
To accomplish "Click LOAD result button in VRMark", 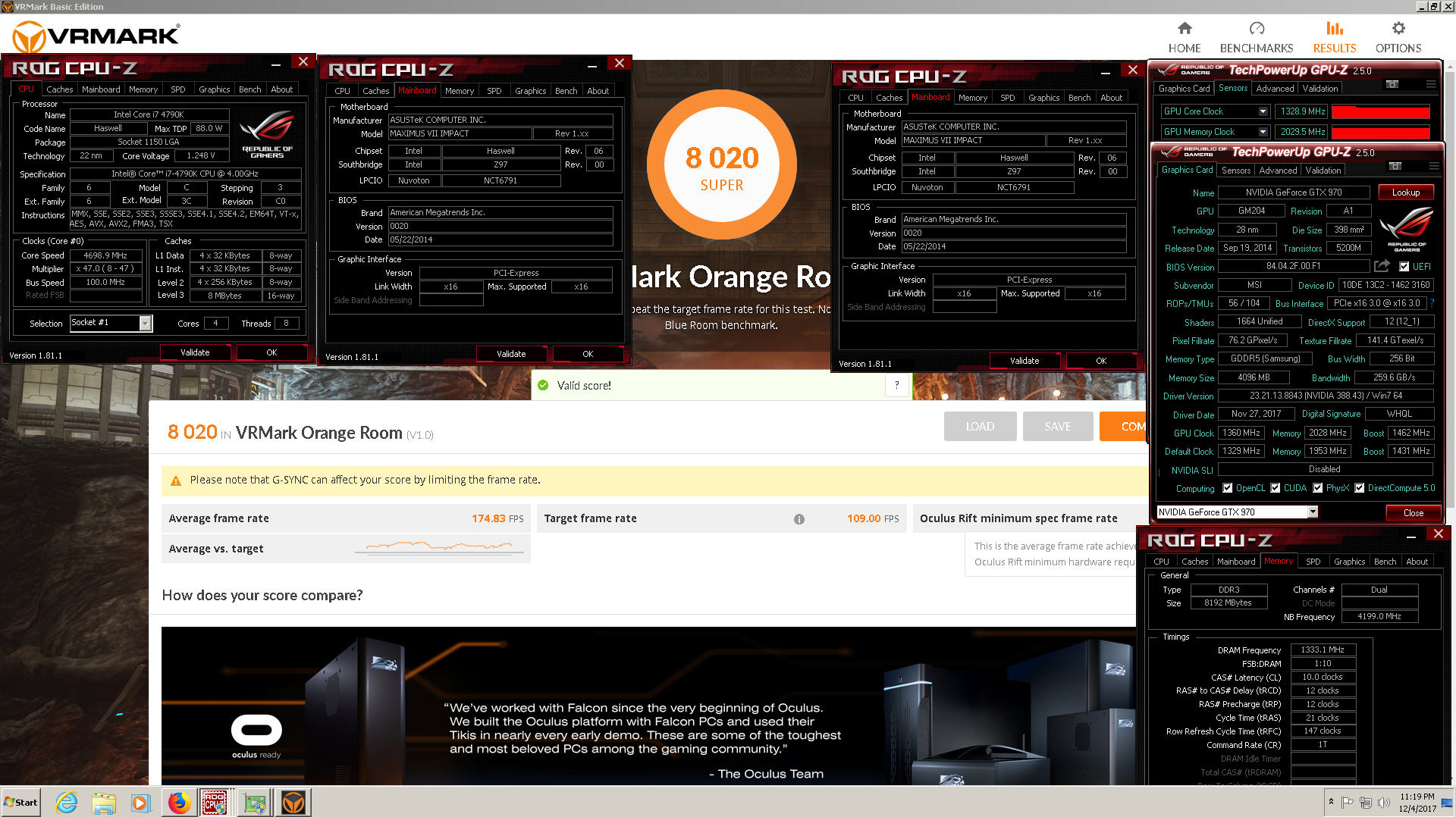I will tap(980, 427).
